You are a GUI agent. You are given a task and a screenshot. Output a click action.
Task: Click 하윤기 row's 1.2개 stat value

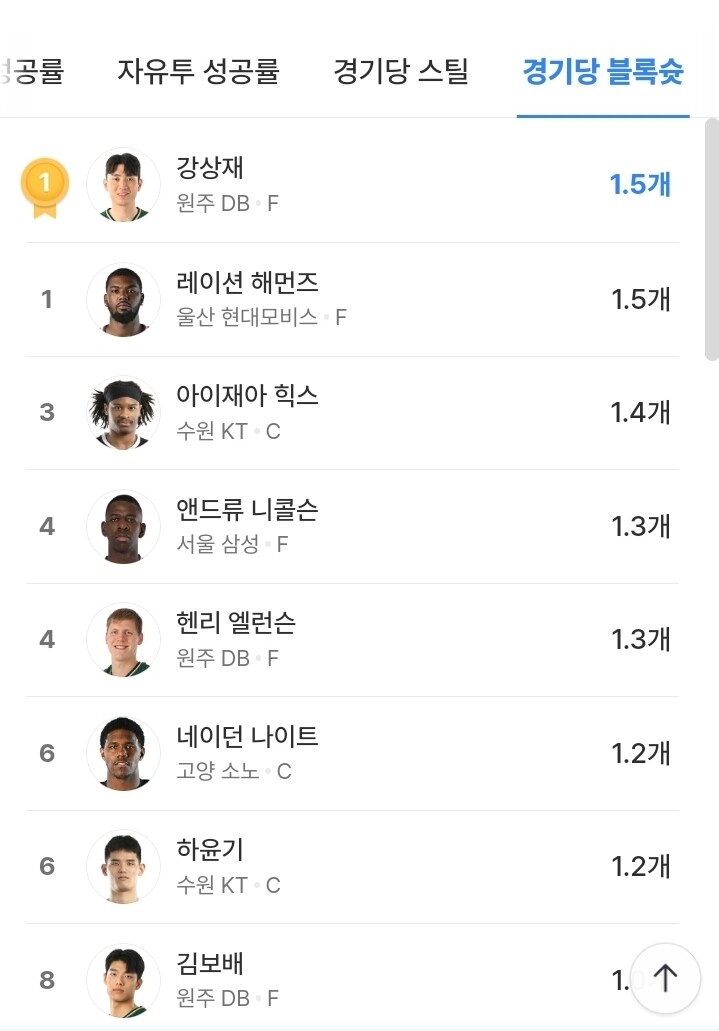pos(641,866)
